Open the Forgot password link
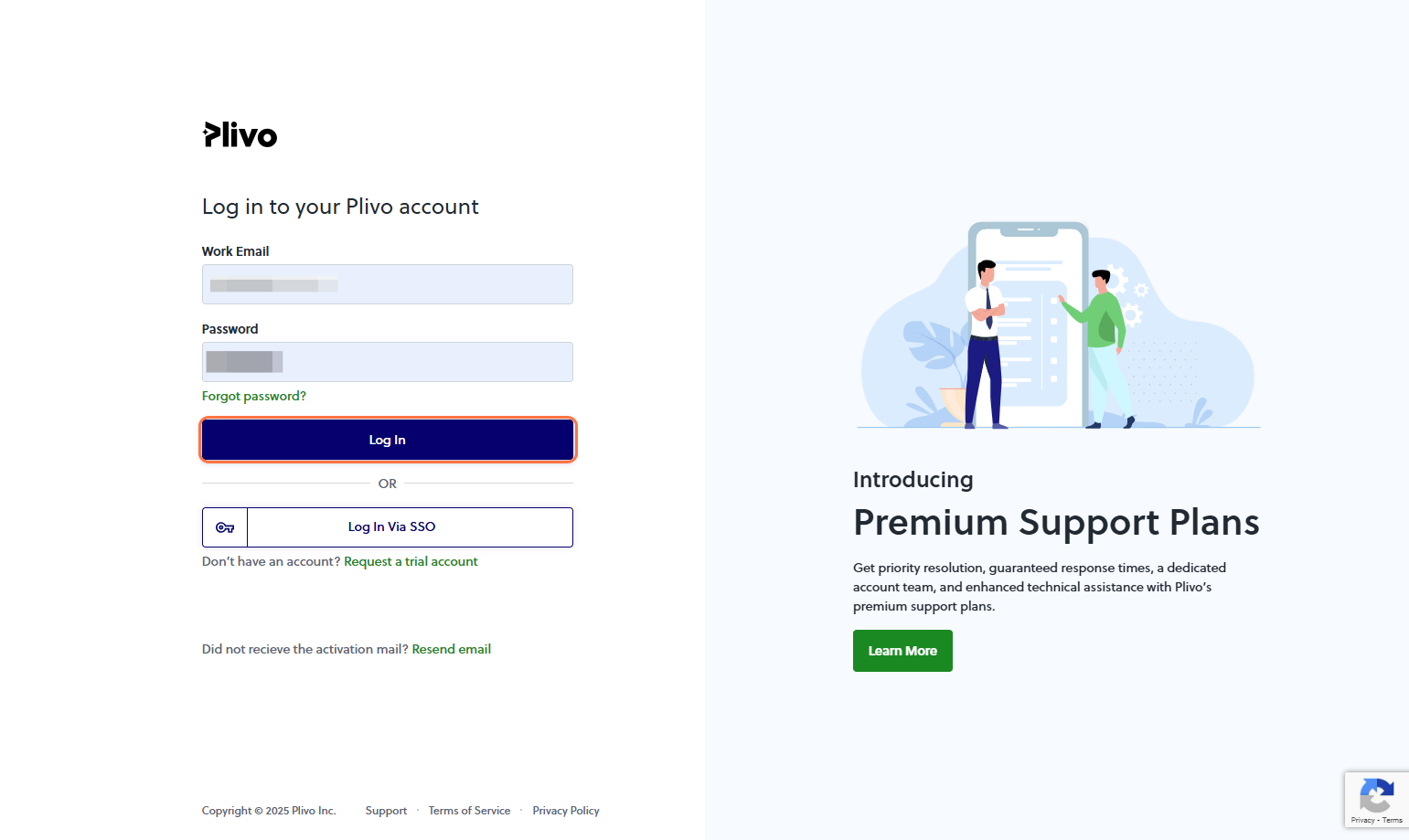This screenshot has width=1409, height=840. coord(253,396)
